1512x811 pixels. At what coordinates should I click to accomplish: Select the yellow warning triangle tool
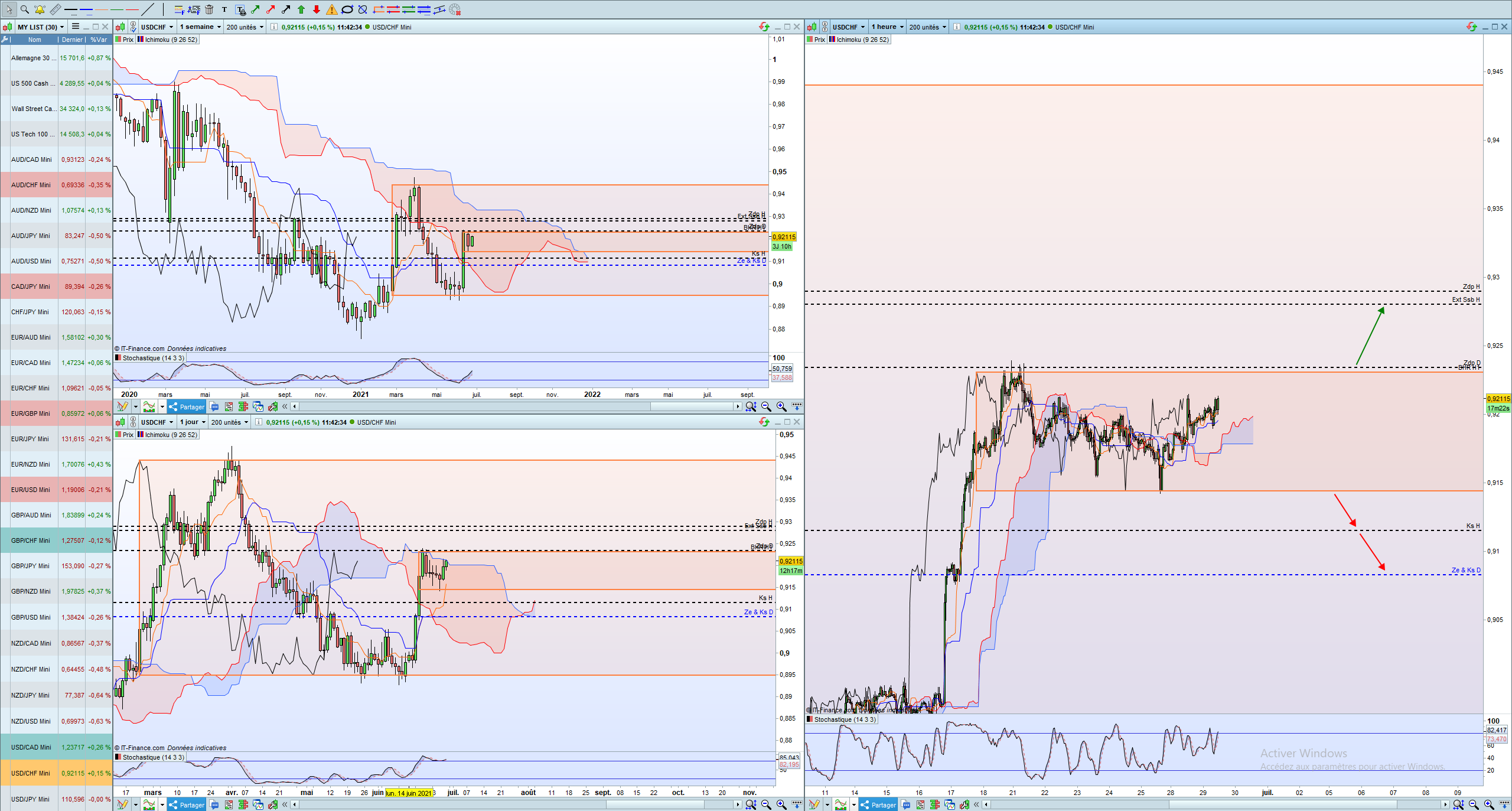pos(332,9)
